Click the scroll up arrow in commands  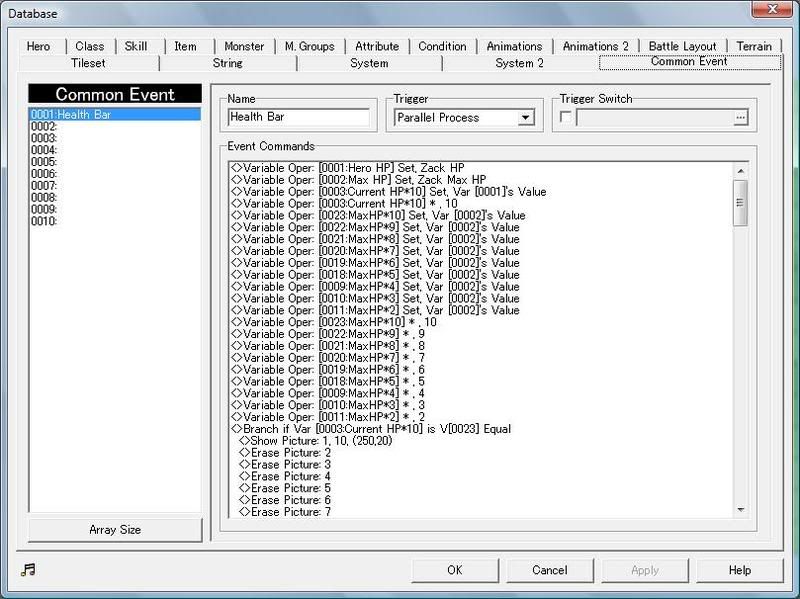(x=740, y=171)
